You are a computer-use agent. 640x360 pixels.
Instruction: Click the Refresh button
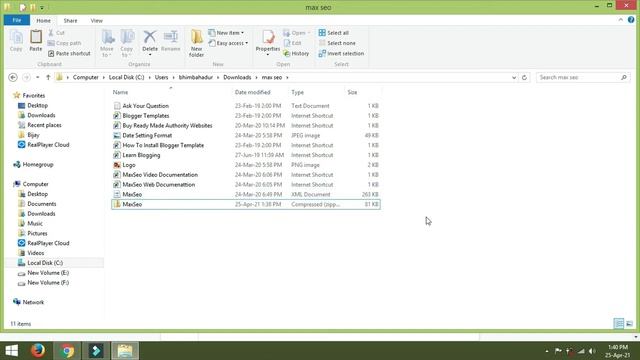tap(524, 77)
